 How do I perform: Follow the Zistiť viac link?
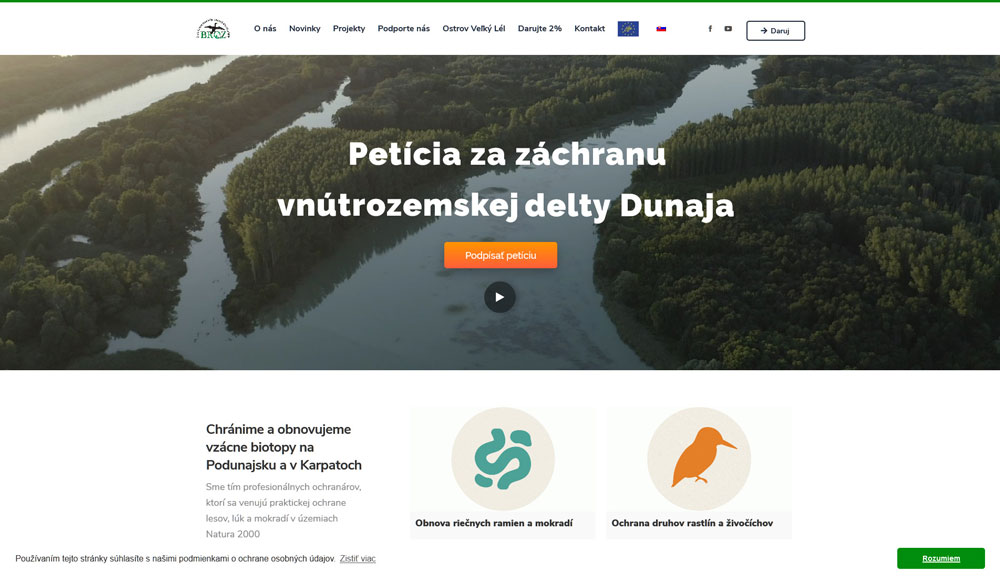357,559
